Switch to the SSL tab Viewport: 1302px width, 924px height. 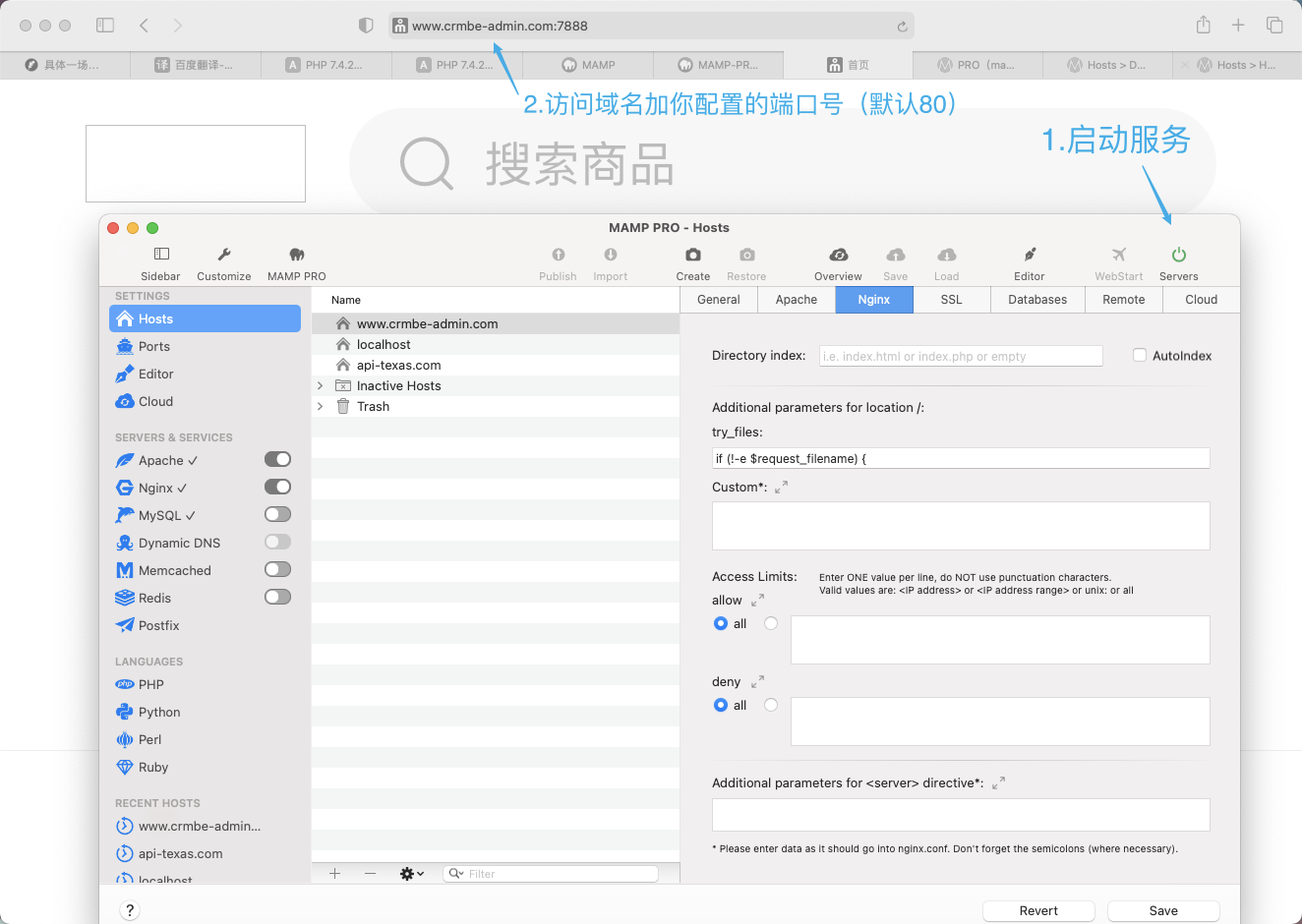(x=952, y=300)
